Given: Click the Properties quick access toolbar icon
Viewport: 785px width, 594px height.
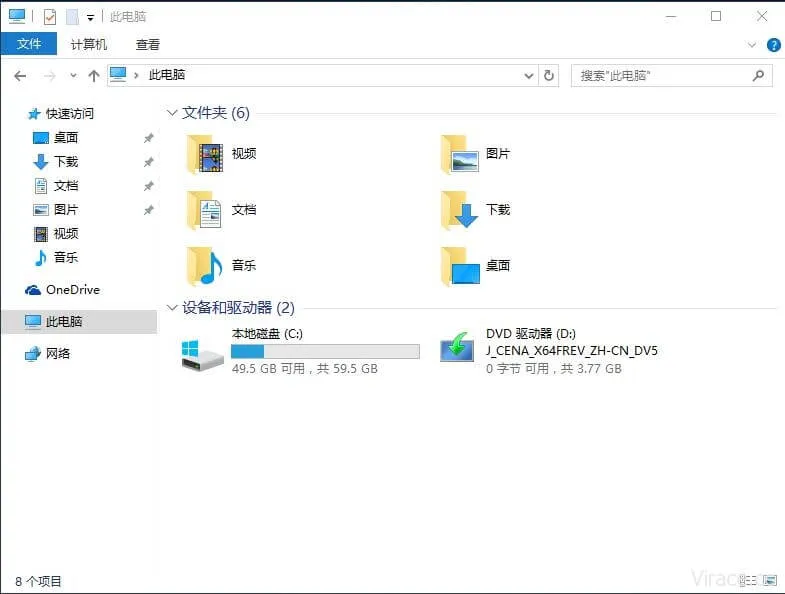Looking at the screenshot, I should point(50,17).
